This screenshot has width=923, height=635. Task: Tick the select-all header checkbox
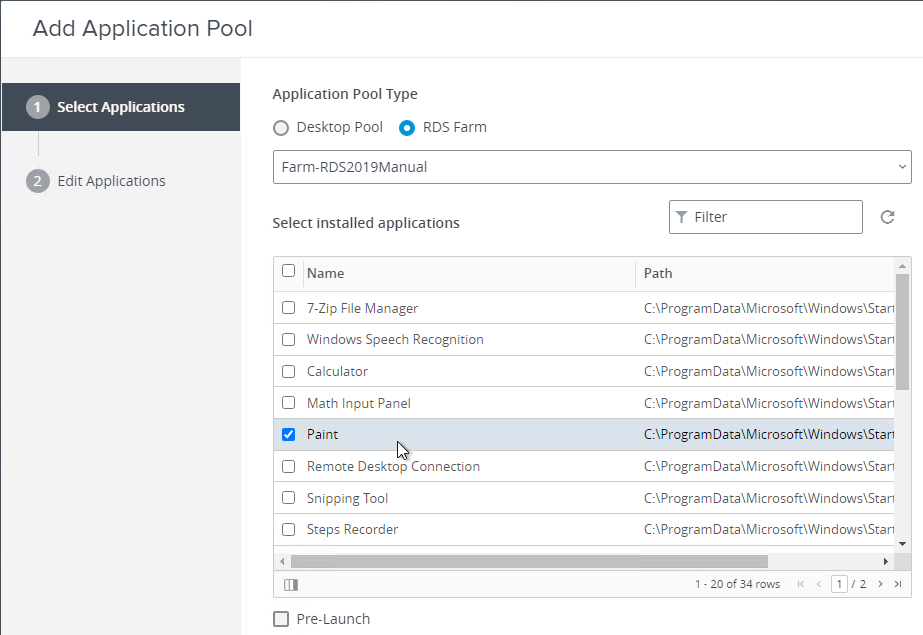pyautogui.click(x=288, y=271)
